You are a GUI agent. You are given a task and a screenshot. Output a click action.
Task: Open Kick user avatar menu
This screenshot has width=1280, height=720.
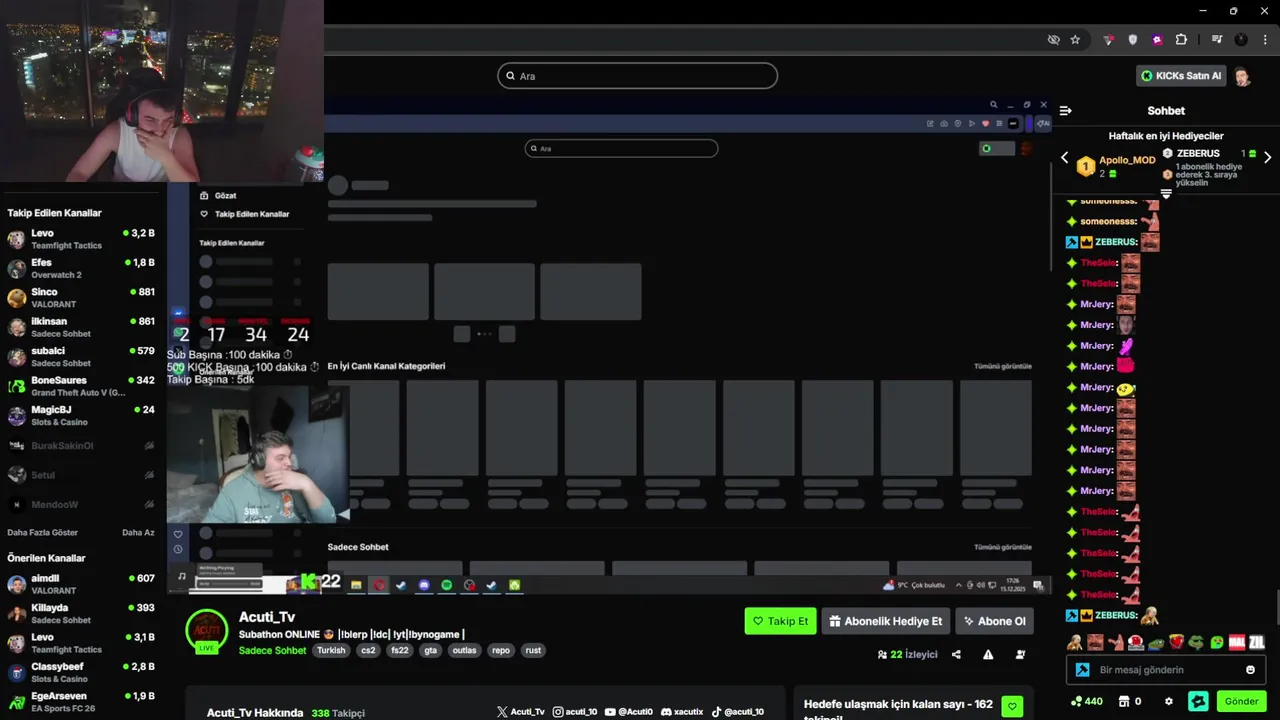[x=1242, y=76]
